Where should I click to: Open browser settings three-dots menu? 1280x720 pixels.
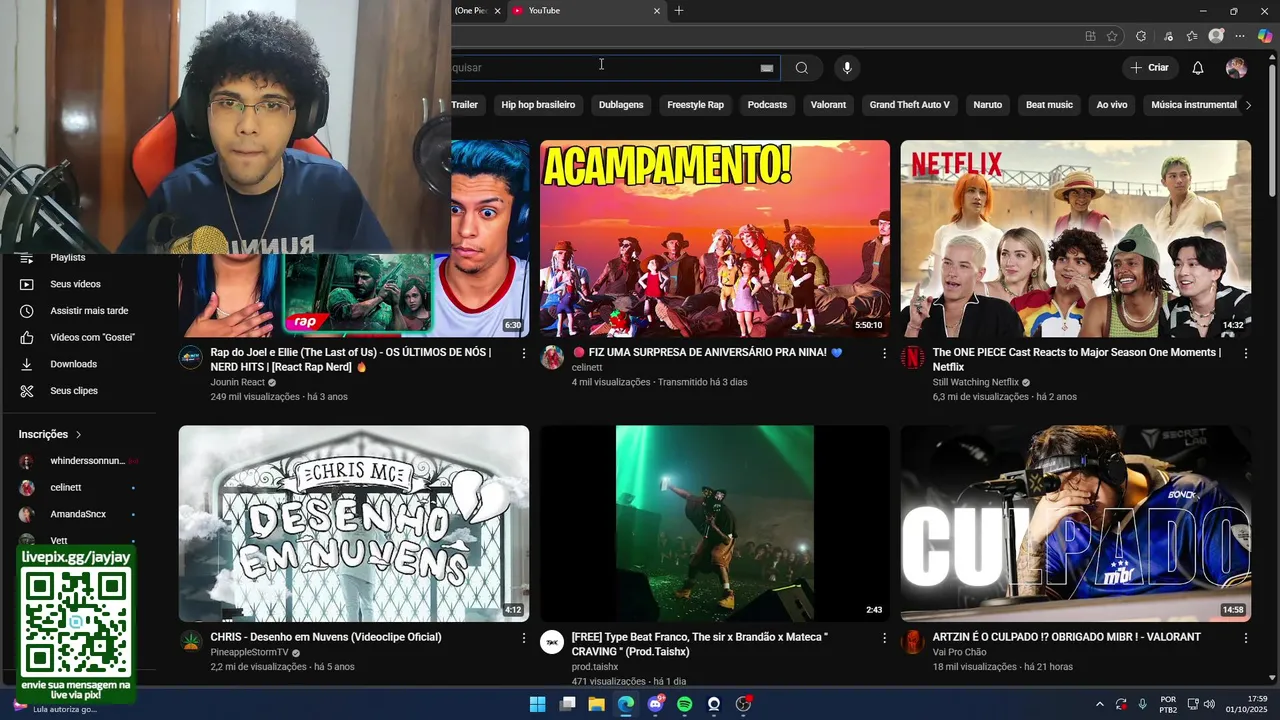click(1240, 36)
